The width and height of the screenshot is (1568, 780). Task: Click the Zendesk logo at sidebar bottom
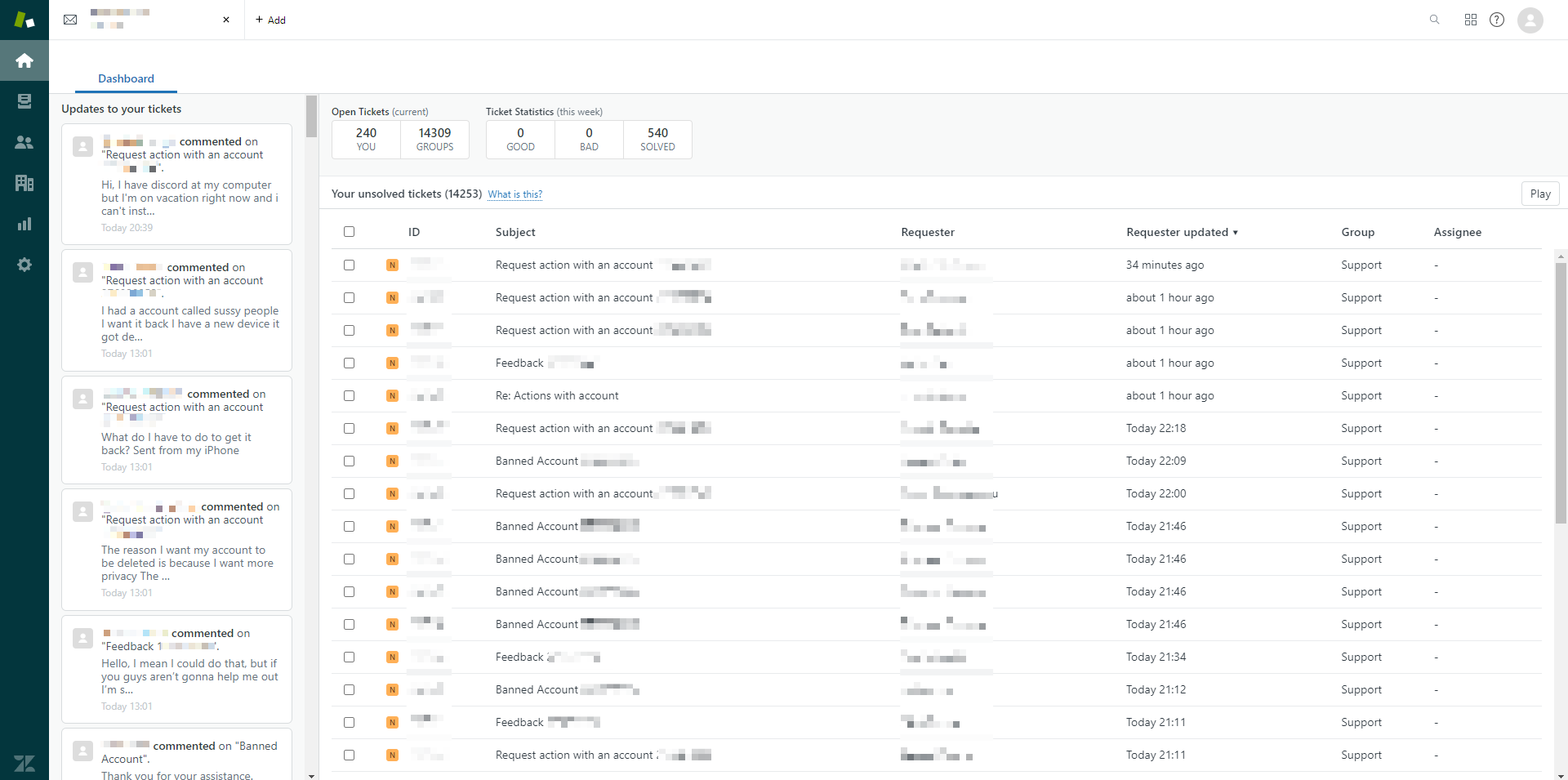[x=24, y=763]
